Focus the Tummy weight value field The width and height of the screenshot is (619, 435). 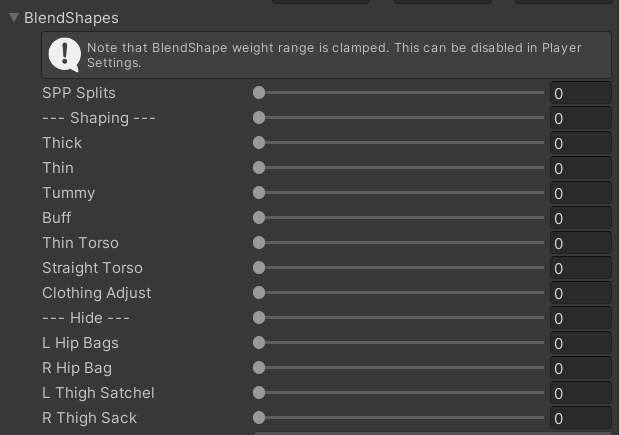pyautogui.click(x=580, y=194)
